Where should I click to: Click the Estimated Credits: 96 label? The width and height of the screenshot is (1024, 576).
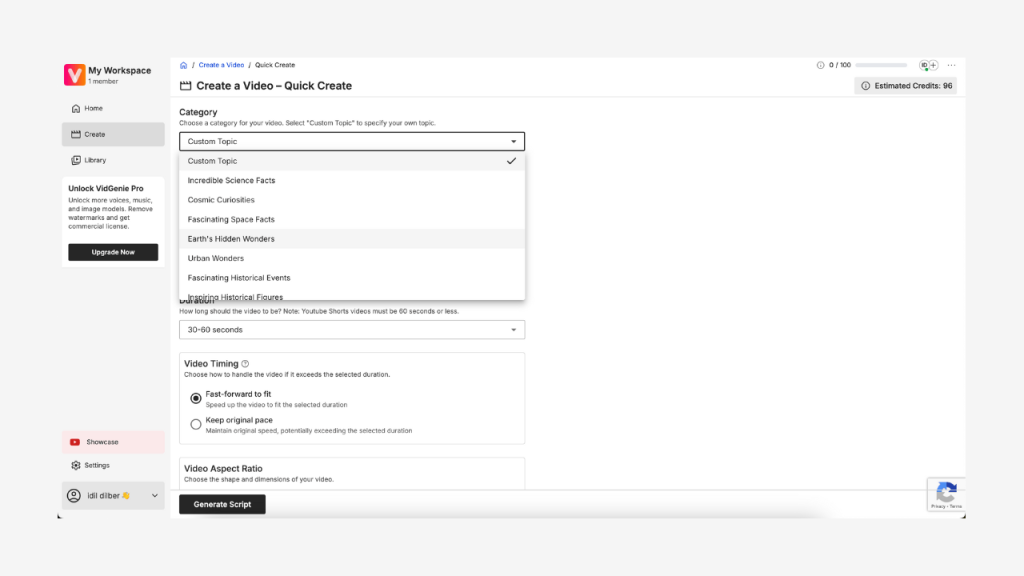pyautogui.click(x=913, y=86)
